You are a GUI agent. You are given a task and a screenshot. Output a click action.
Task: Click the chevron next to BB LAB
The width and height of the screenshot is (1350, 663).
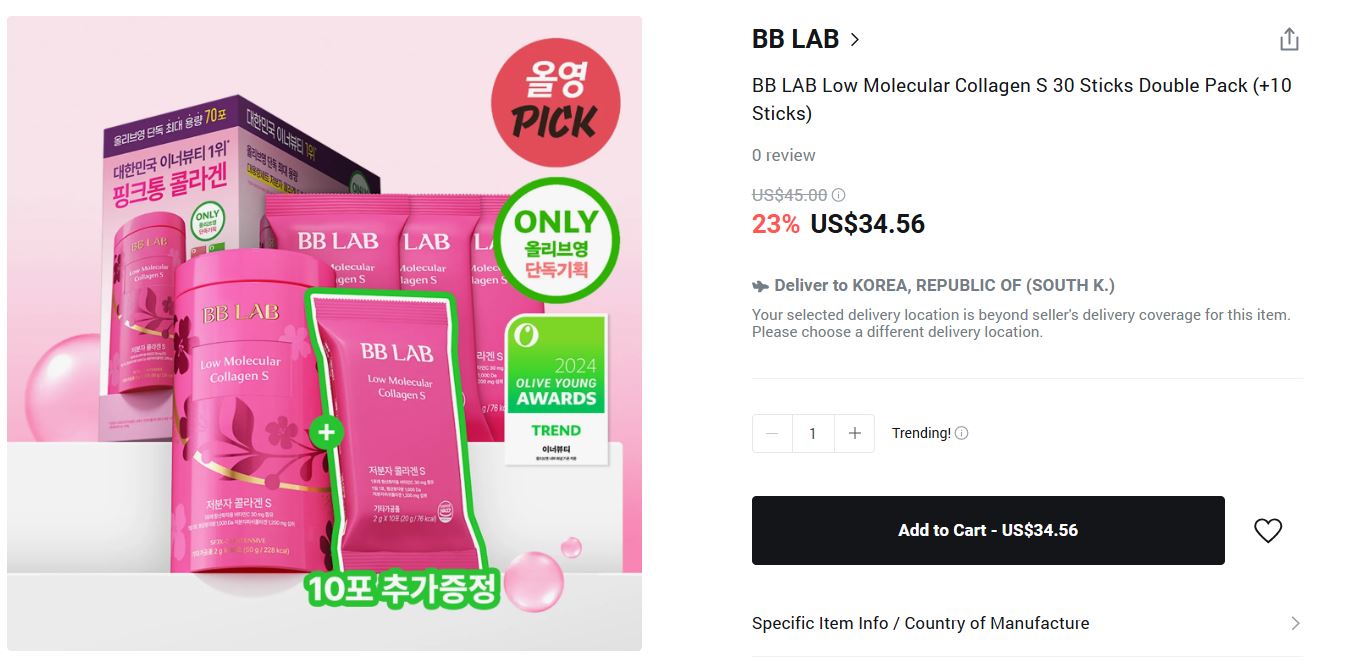point(855,39)
